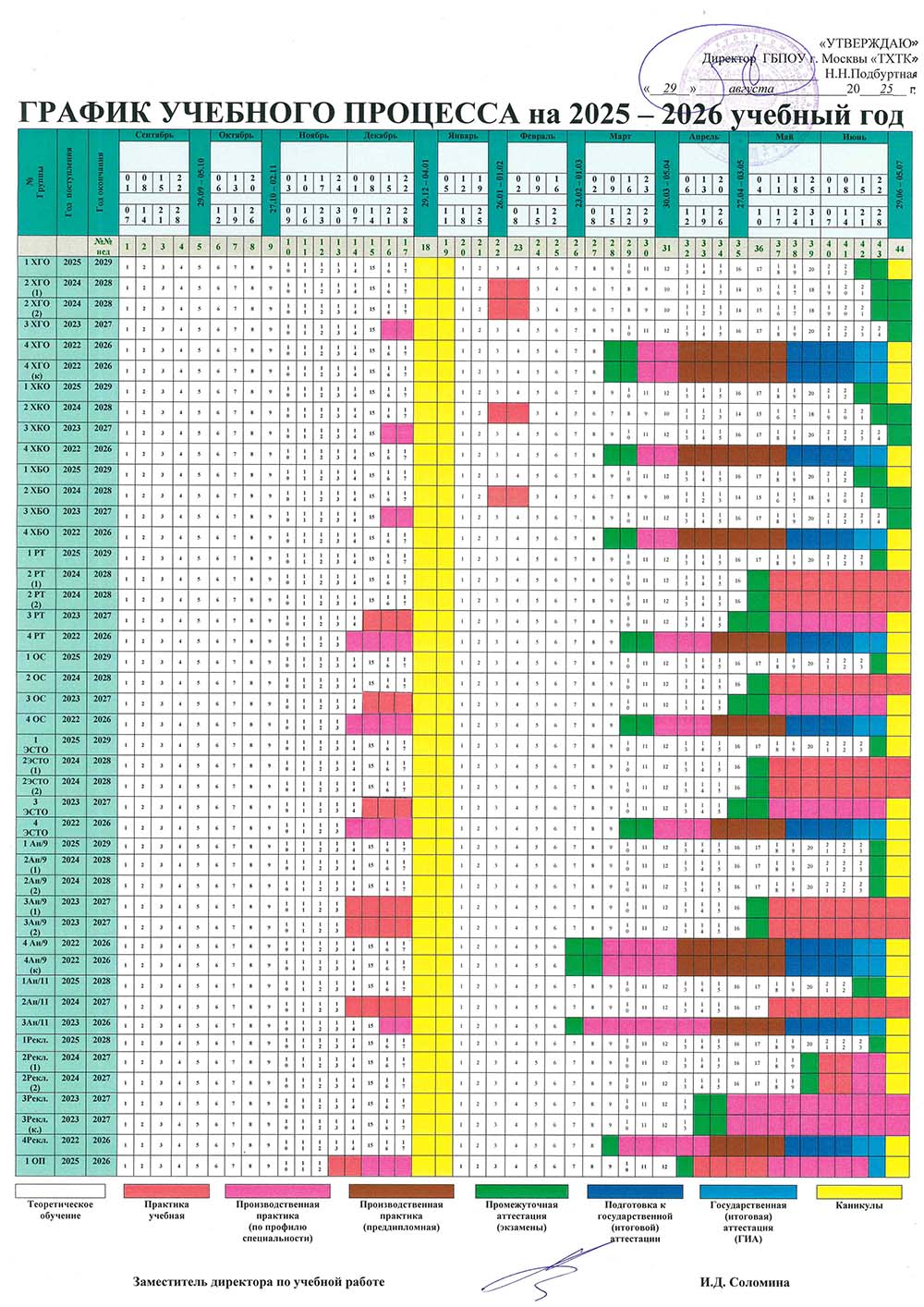Image resolution: width=924 pixels, height=1307 pixels.
Task: Click the '2 ХБО' group row label
Action: (37, 491)
